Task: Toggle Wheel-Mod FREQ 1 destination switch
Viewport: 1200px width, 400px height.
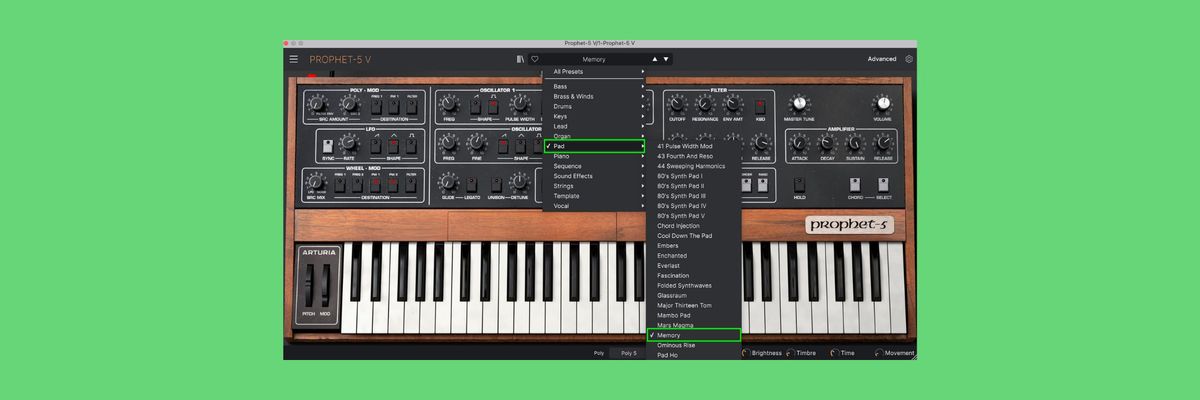Action: [341, 184]
